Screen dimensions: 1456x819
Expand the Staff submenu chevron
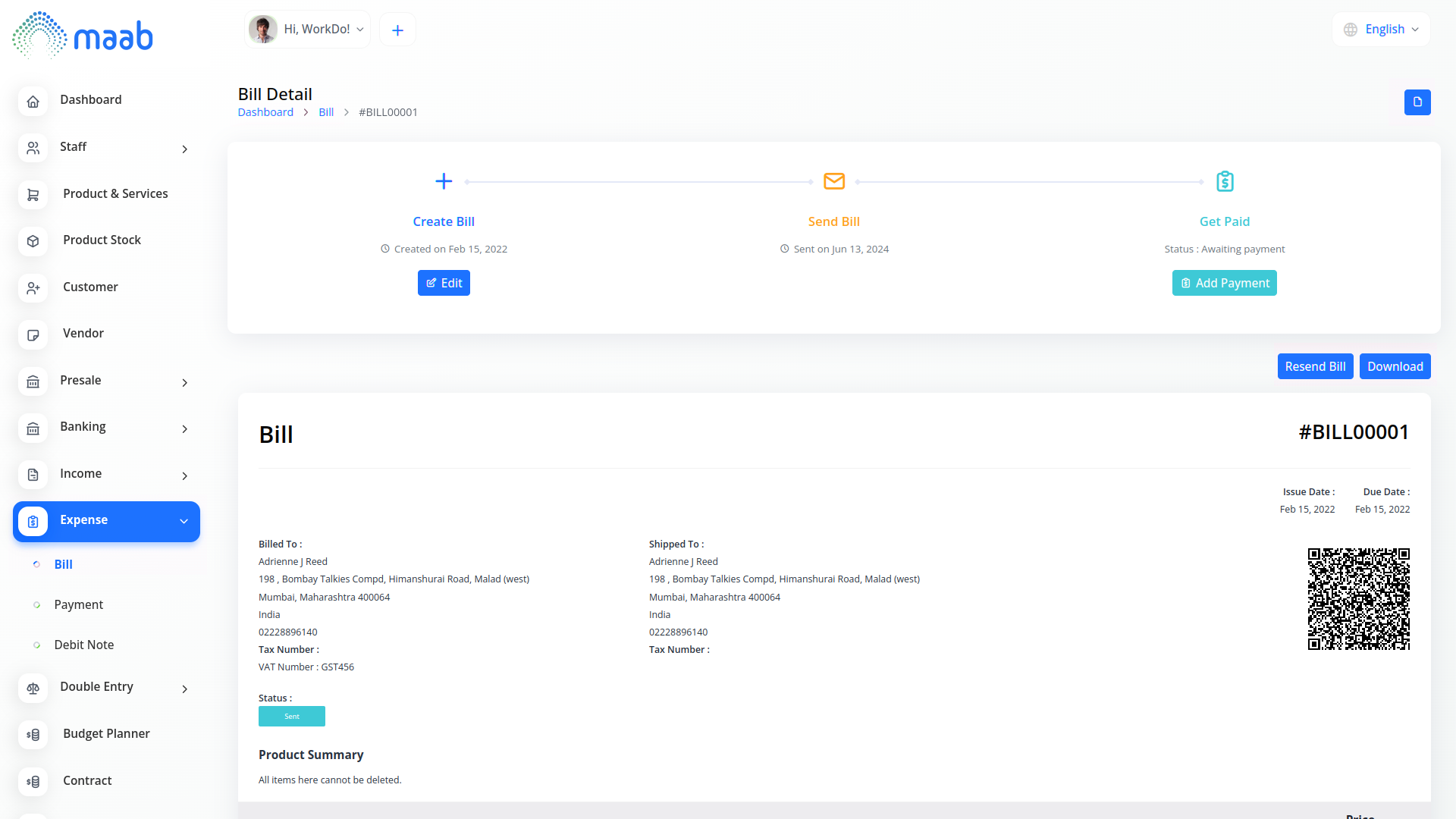184,149
